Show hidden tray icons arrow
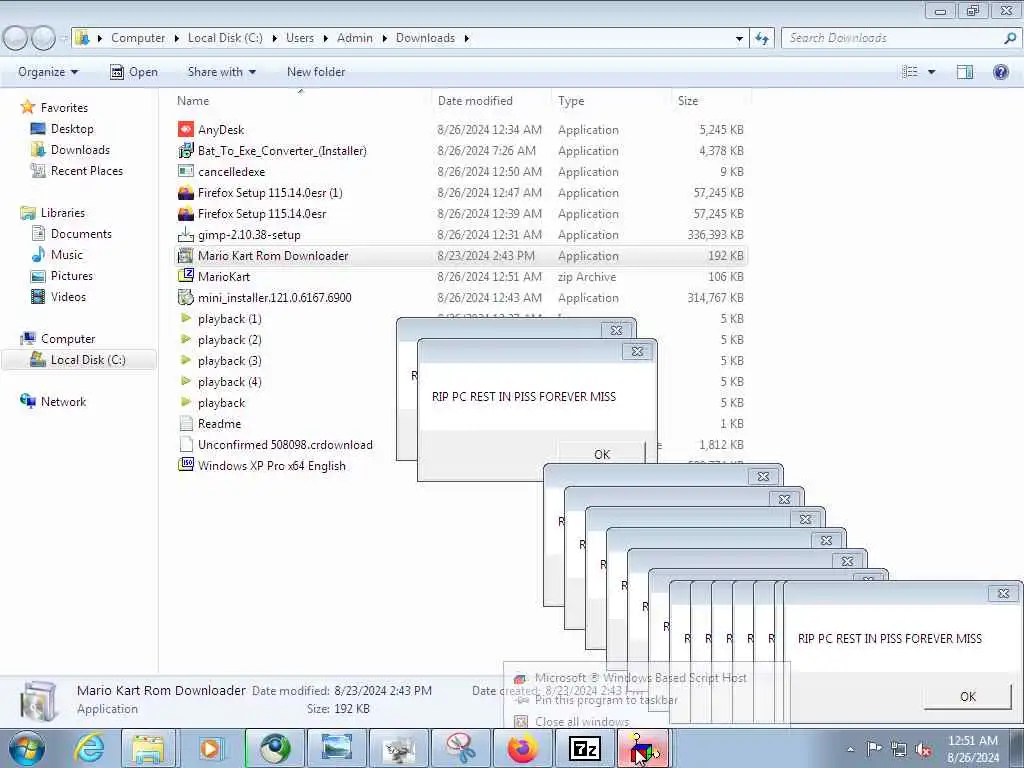 click(850, 749)
